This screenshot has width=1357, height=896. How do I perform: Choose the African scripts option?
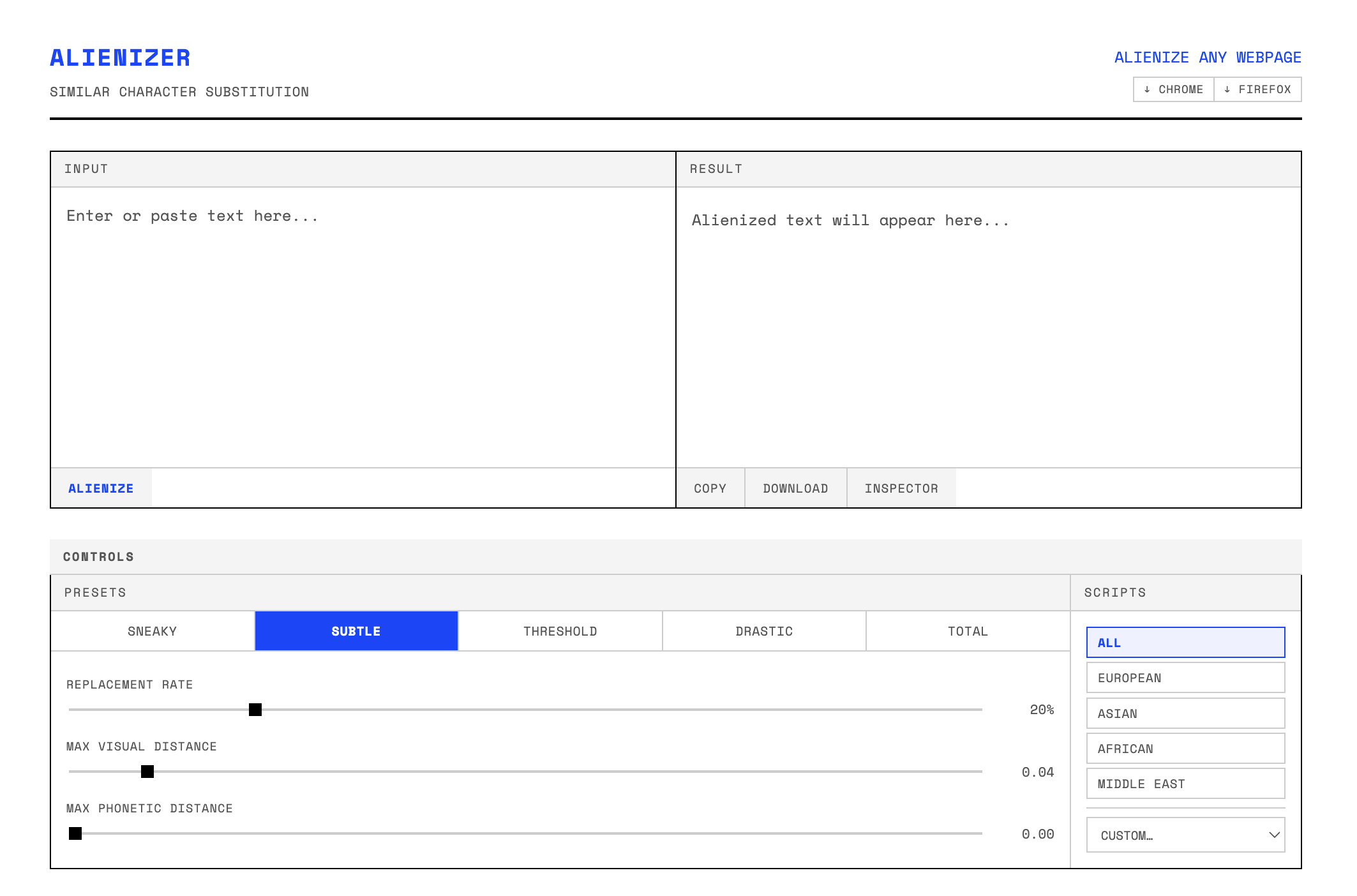[1185, 749]
